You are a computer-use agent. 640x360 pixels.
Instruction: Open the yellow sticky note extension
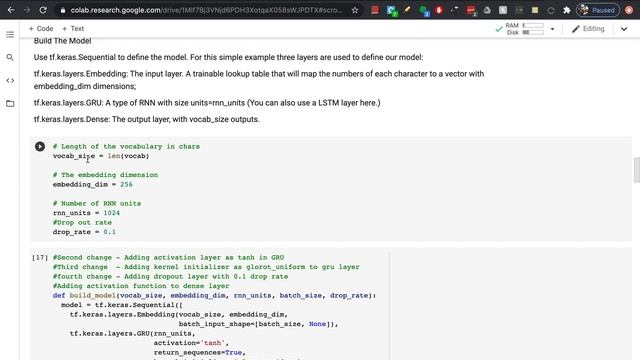(535, 10)
